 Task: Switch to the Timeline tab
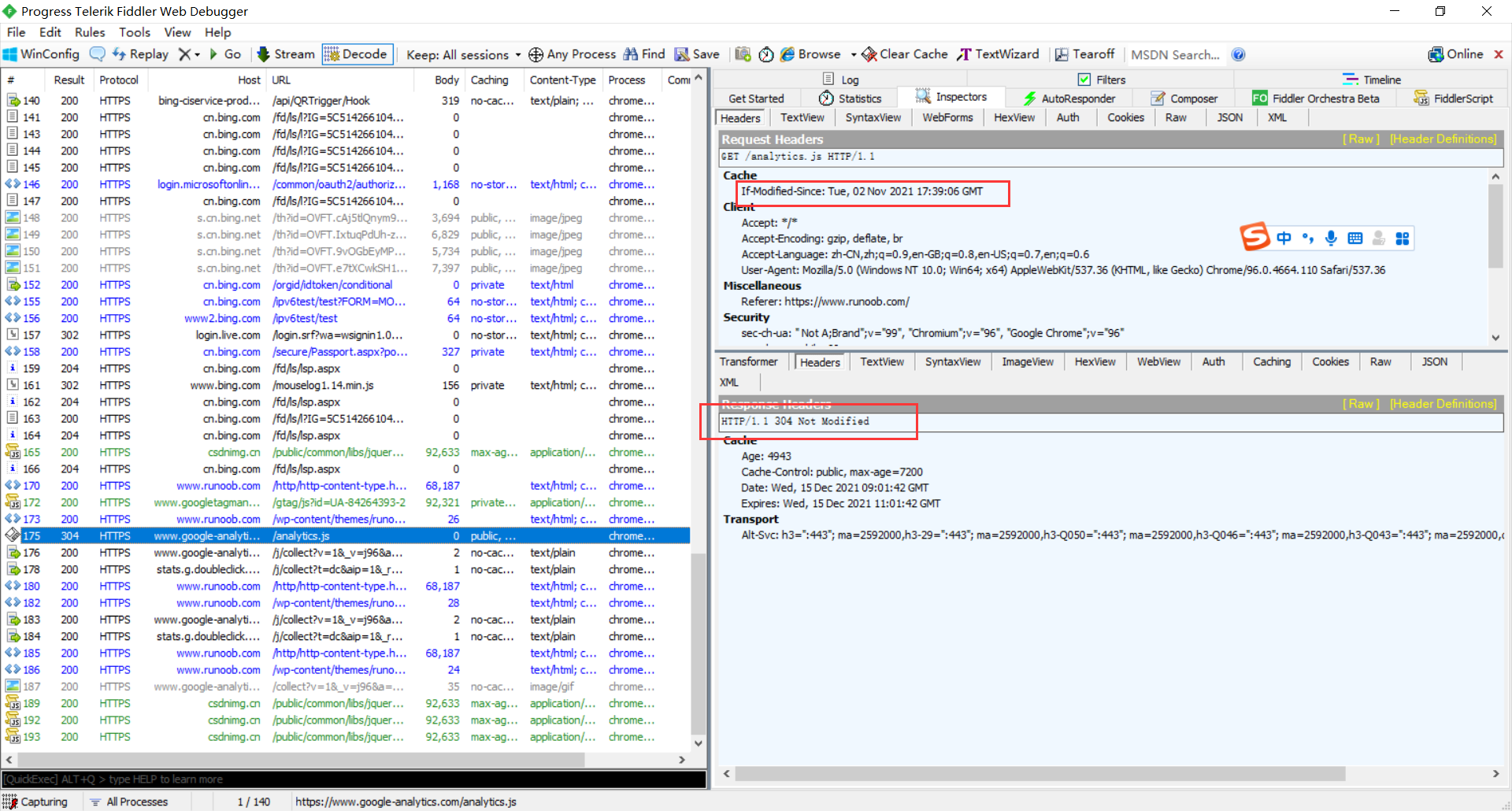[x=1372, y=80]
